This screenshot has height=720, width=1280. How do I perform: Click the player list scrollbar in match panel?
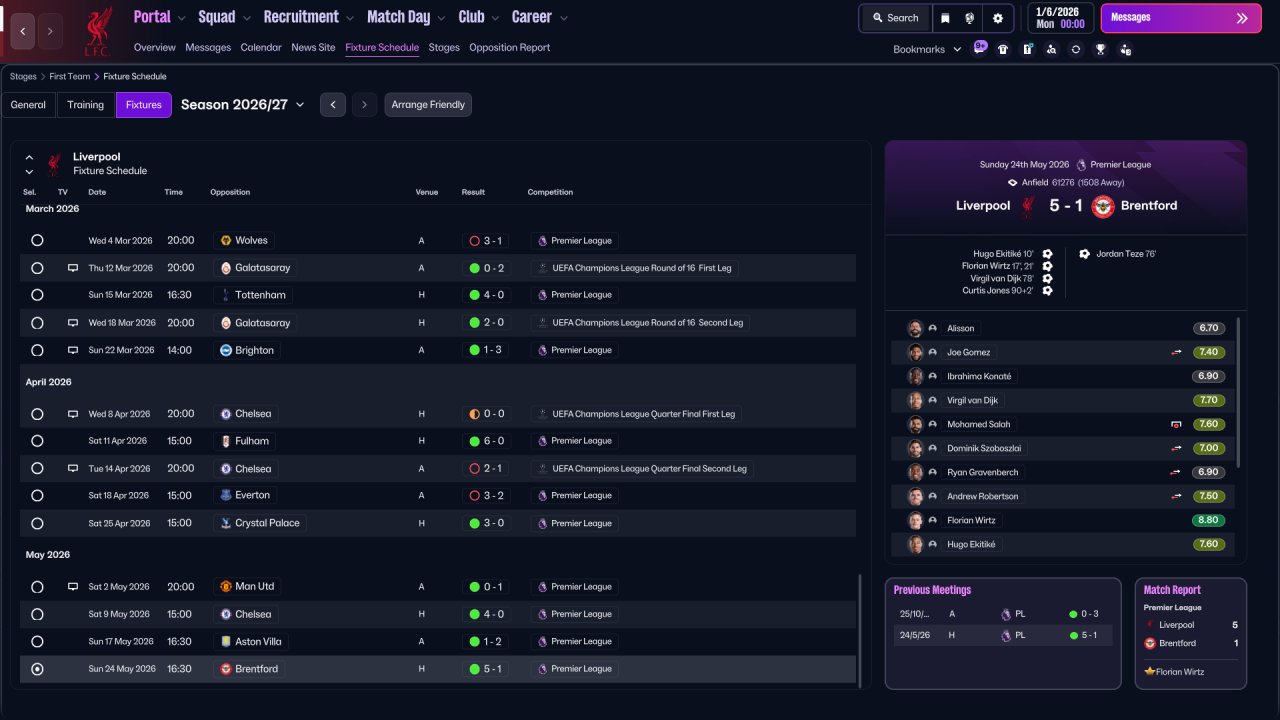1239,392
